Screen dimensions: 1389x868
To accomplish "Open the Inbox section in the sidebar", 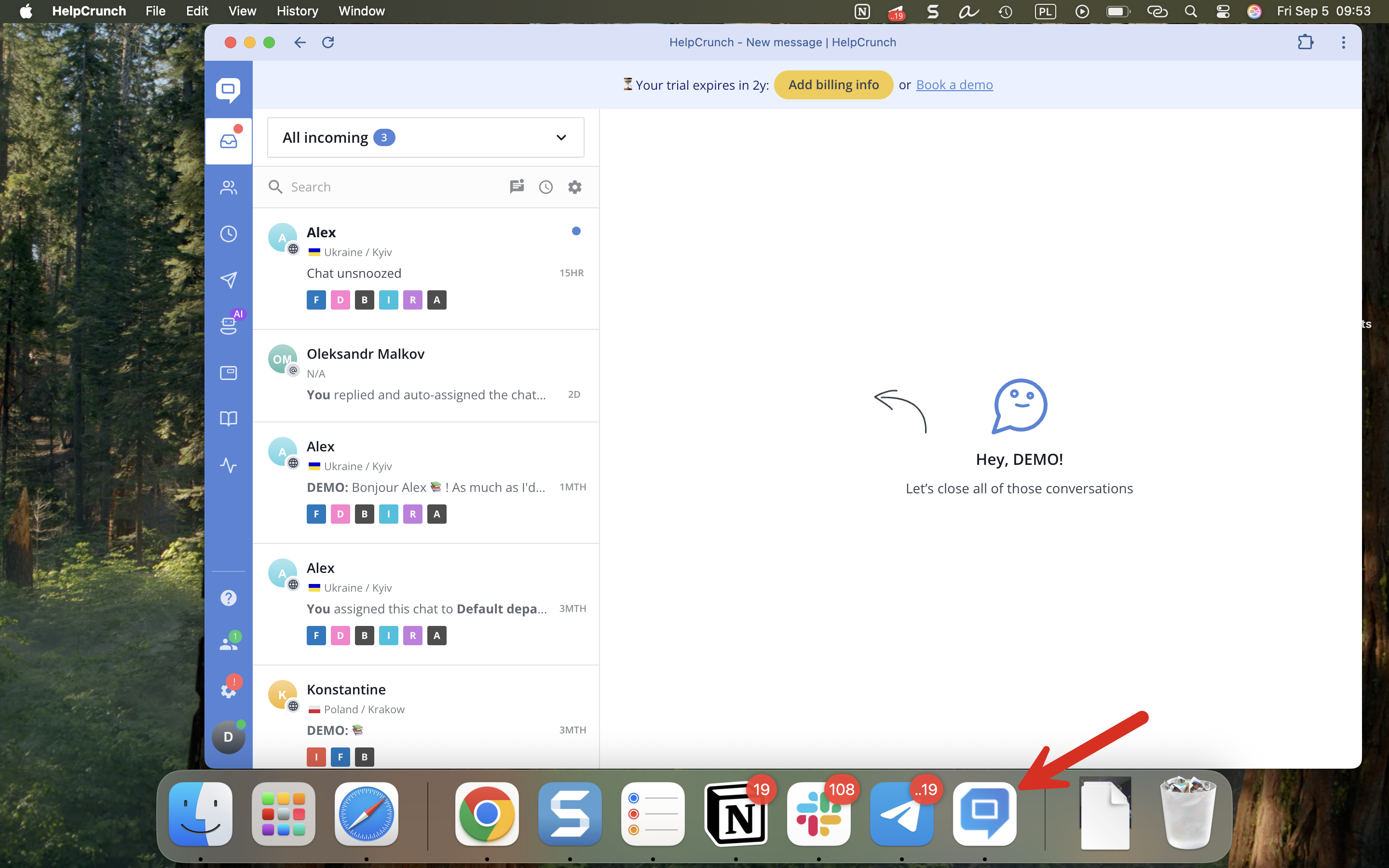I will point(229,141).
